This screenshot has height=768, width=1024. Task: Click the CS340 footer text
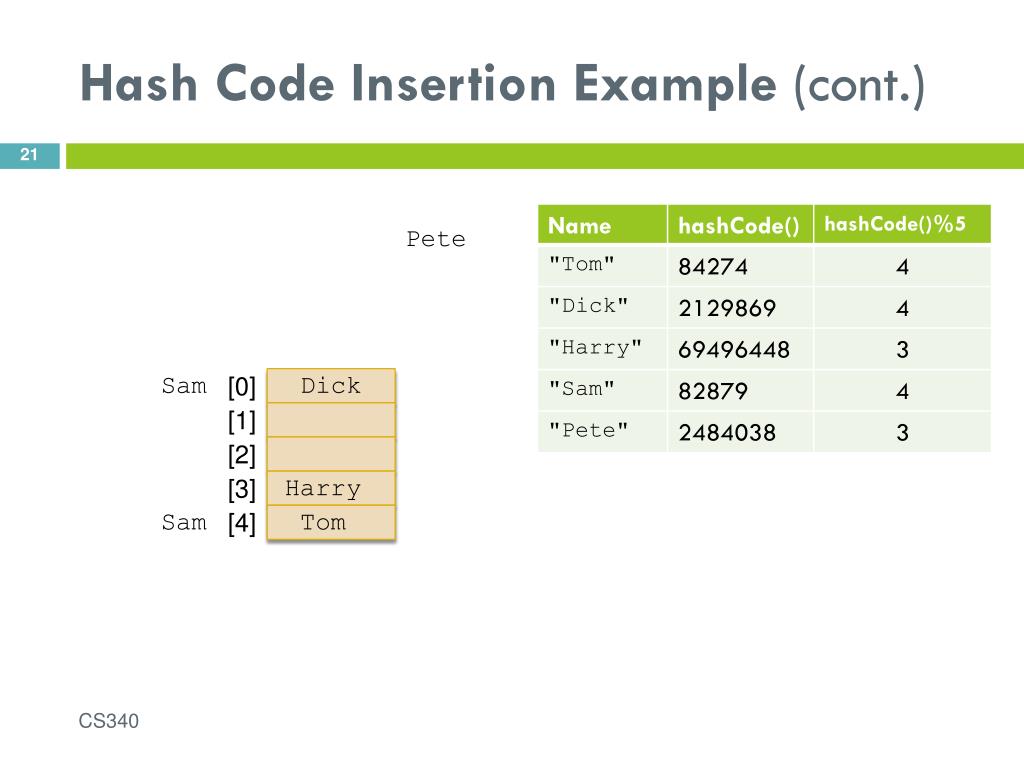[108, 721]
